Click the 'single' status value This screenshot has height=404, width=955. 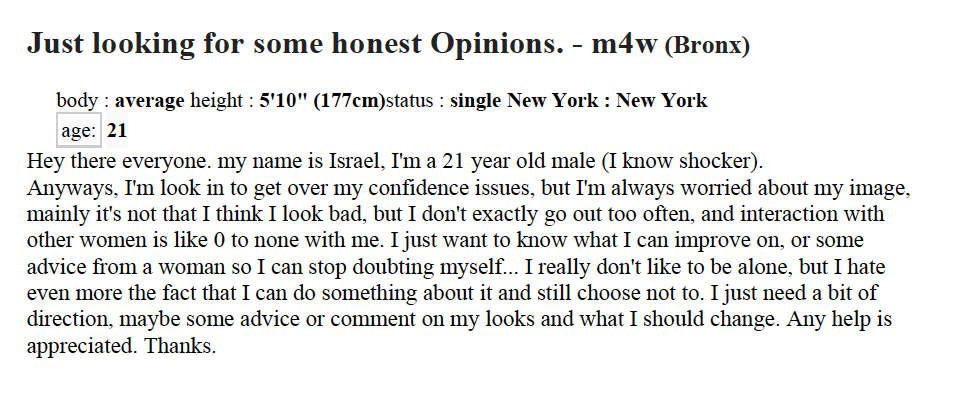476,100
